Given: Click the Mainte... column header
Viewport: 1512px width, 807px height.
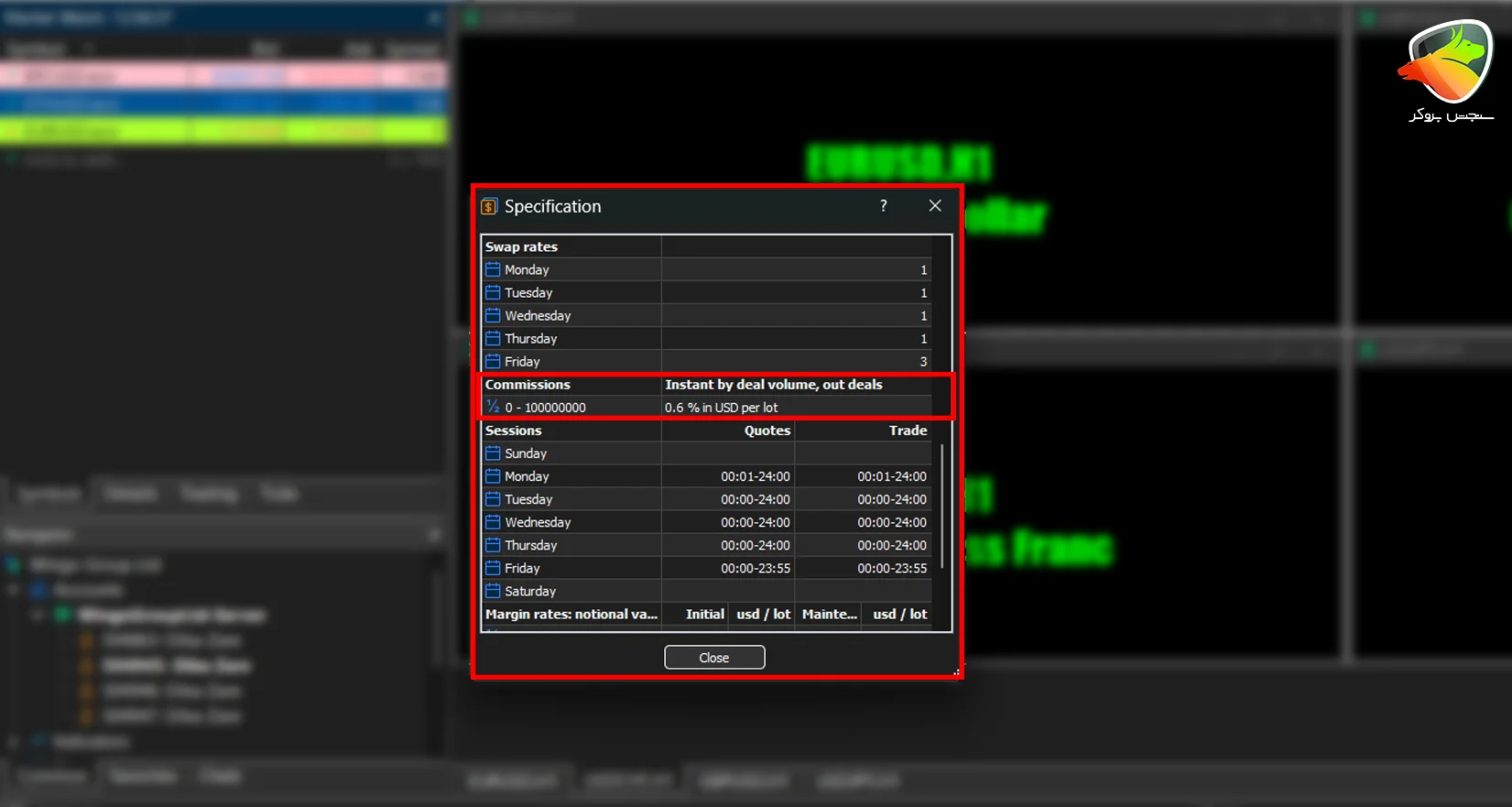Looking at the screenshot, I should click(830, 614).
